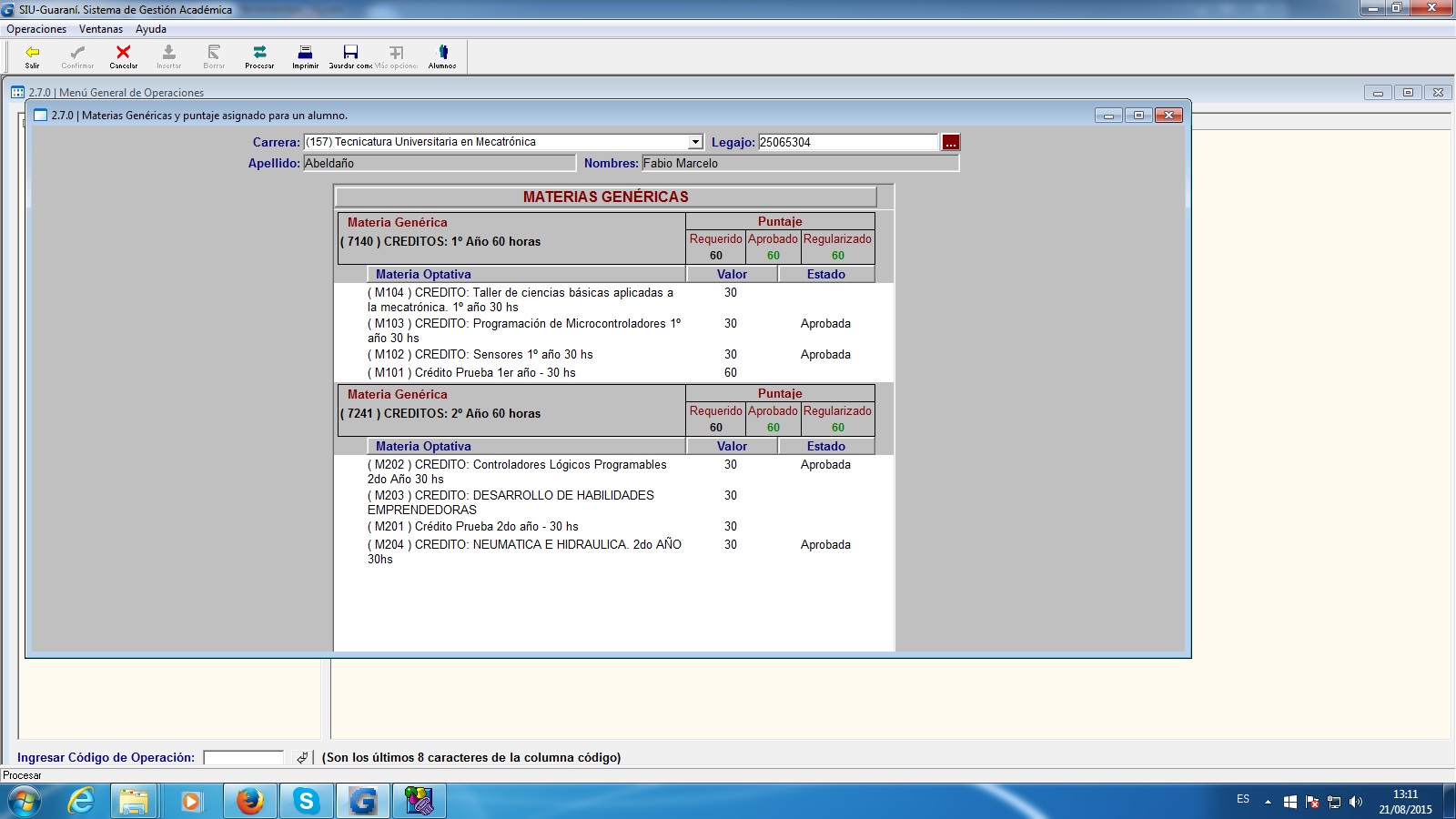Show hidden tray icons arrow
The image size is (1456, 819).
pyautogui.click(x=1268, y=802)
